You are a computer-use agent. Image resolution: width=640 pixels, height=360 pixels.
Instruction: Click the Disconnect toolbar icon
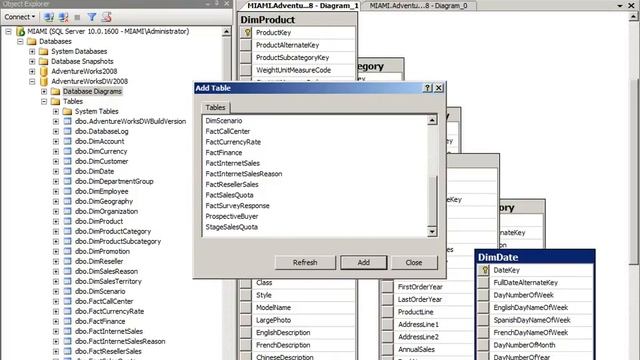[63, 17]
